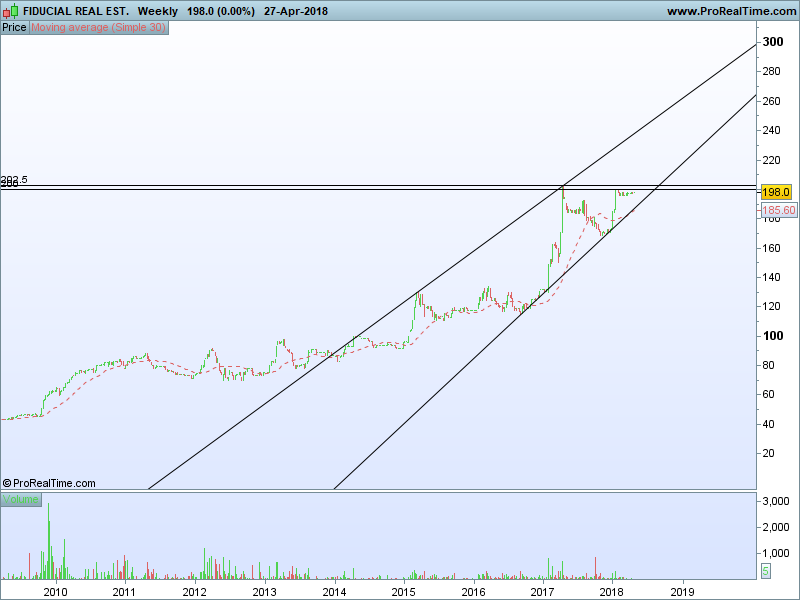Viewport: 800px width, 600px height.
Task: Click the 220 price axis label
Action: (771, 160)
